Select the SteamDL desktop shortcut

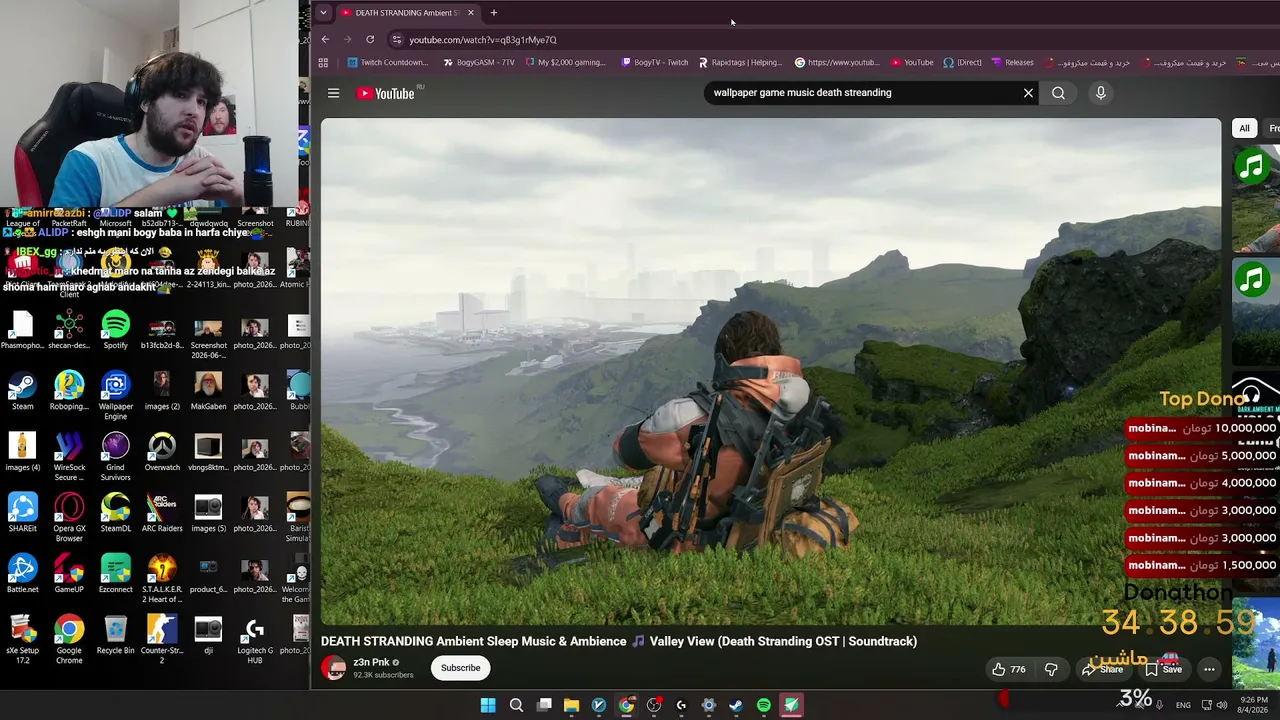click(115, 513)
